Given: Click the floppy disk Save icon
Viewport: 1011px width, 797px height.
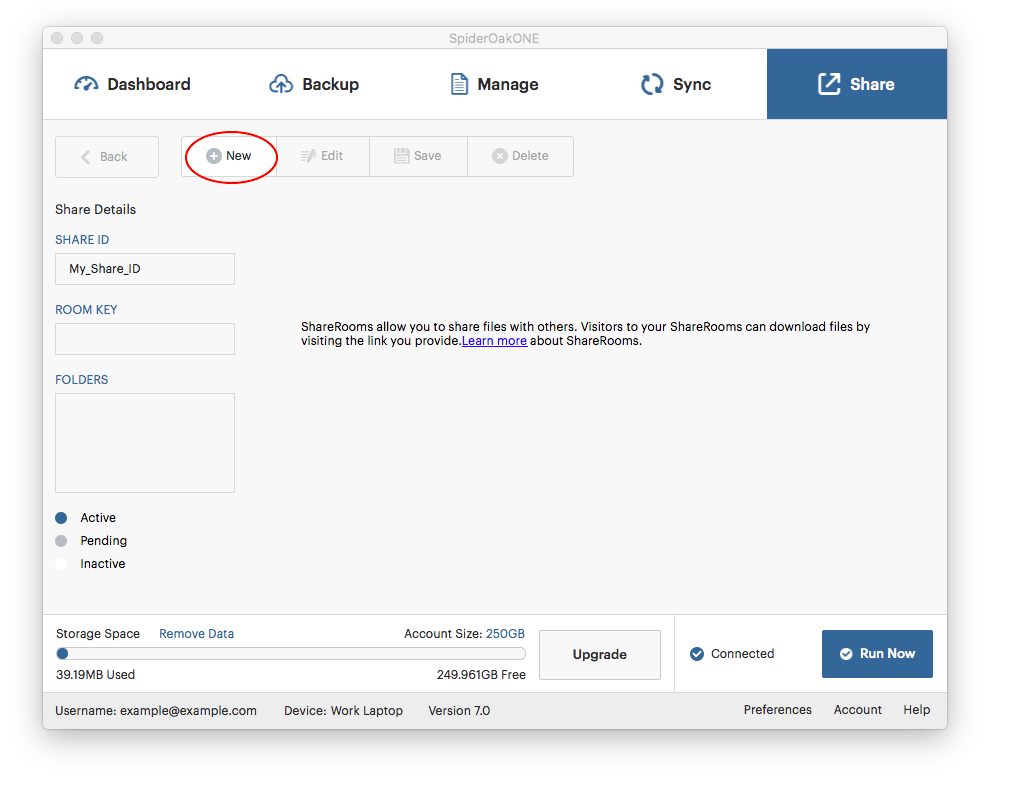Looking at the screenshot, I should point(402,156).
